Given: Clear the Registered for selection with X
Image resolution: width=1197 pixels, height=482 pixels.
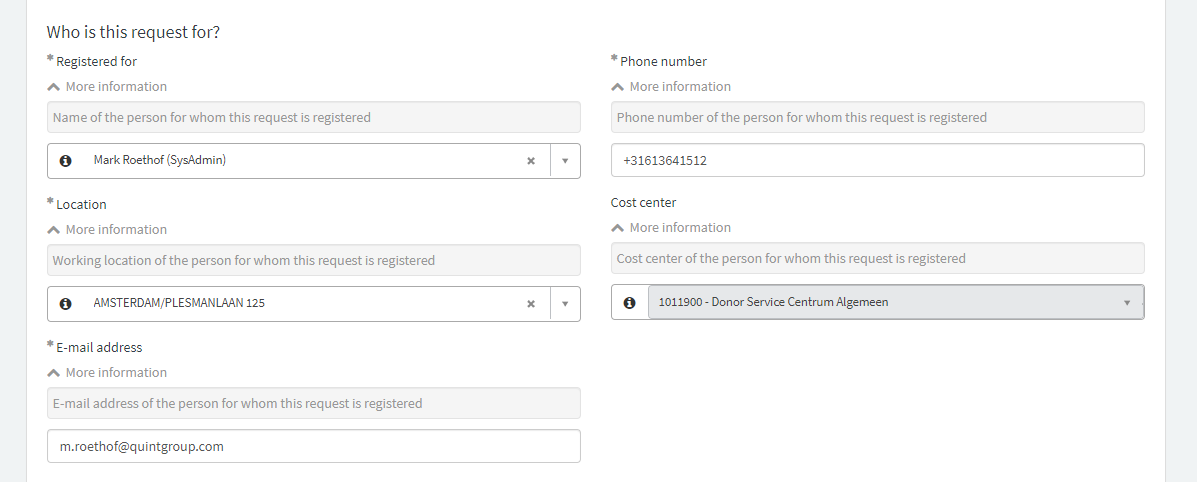Looking at the screenshot, I should click(x=531, y=161).
